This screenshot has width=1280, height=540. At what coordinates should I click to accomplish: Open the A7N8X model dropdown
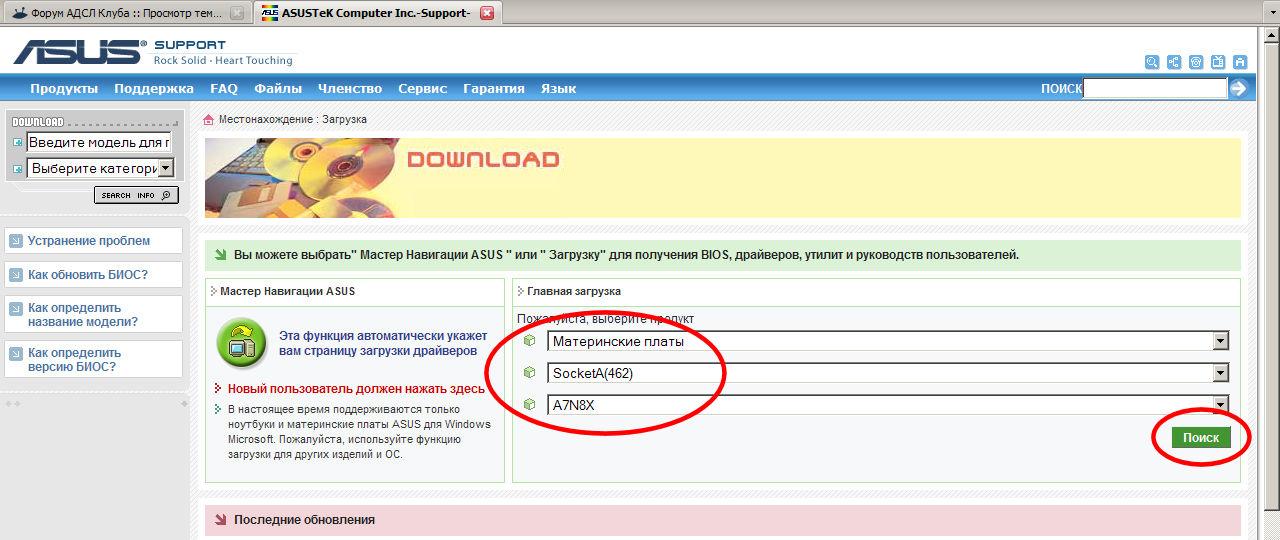coord(888,405)
